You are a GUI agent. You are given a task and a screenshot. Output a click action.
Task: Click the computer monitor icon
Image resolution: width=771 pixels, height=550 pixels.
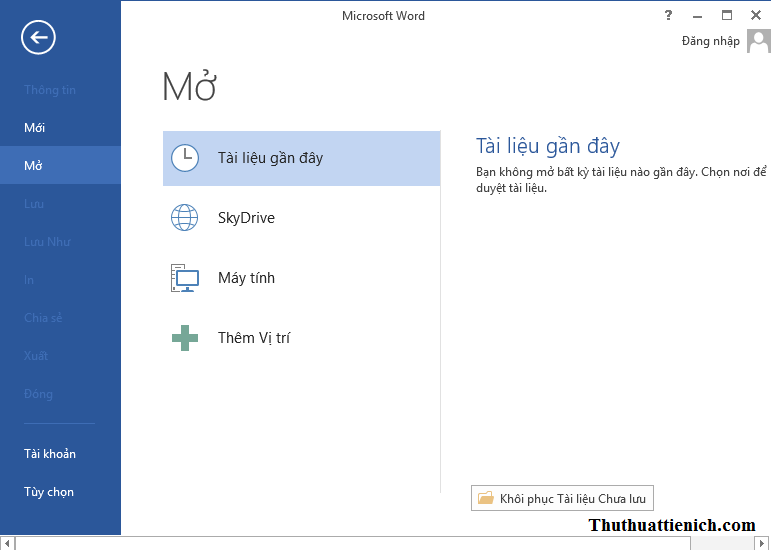tap(185, 278)
